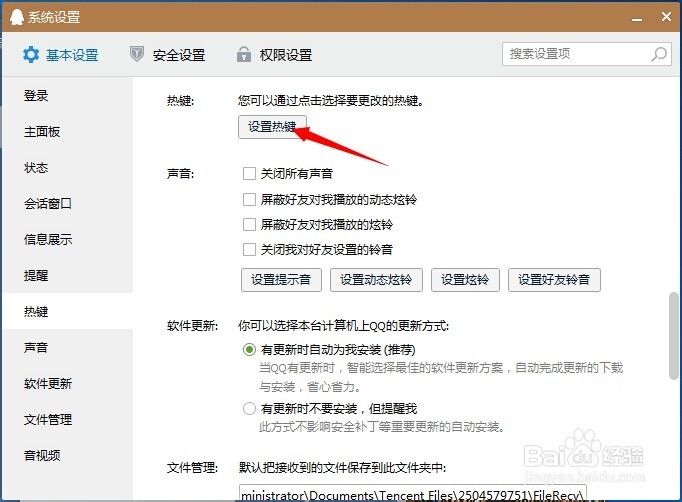
Task: Click the 软件更新: label in content area
Action: (192, 325)
